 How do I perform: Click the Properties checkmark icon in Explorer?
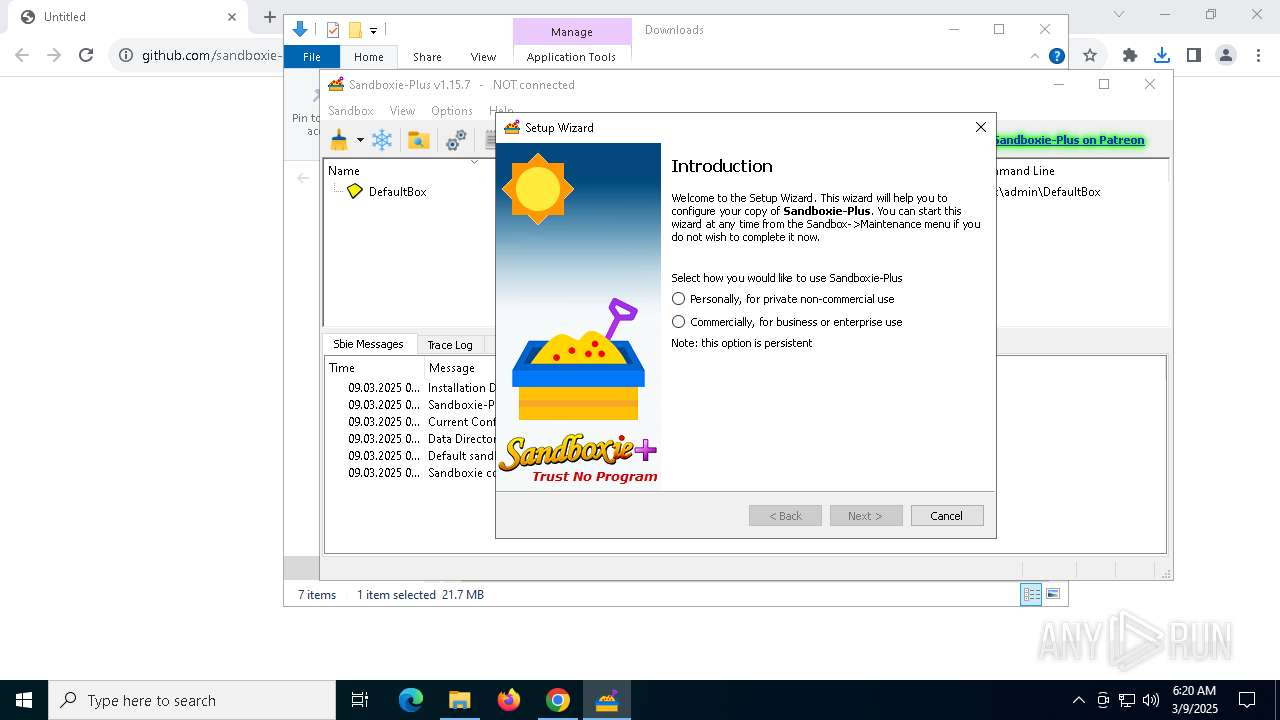333,30
